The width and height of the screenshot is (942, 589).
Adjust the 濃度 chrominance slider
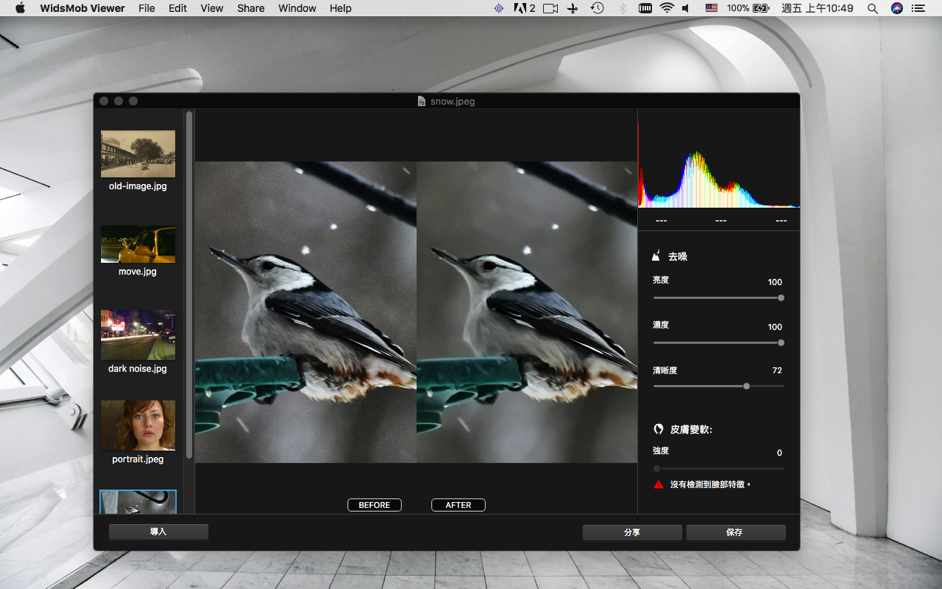pos(719,343)
